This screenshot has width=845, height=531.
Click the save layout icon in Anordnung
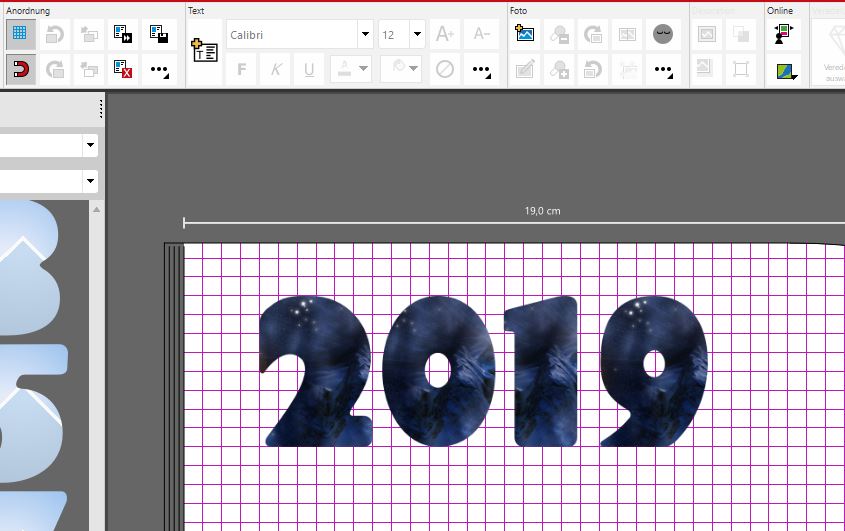point(159,35)
